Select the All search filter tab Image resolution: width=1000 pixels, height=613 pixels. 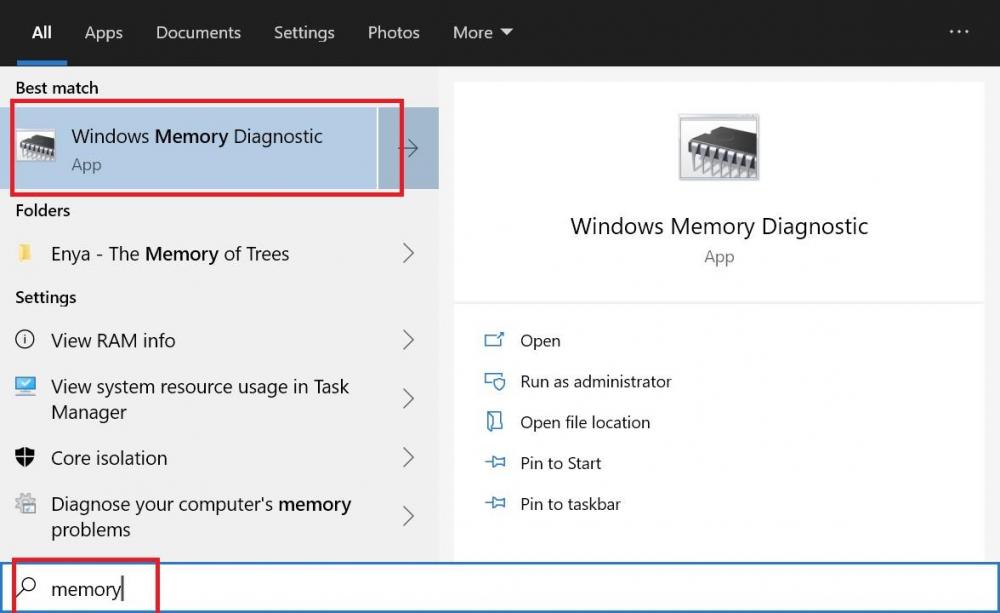click(x=41, y=33)
